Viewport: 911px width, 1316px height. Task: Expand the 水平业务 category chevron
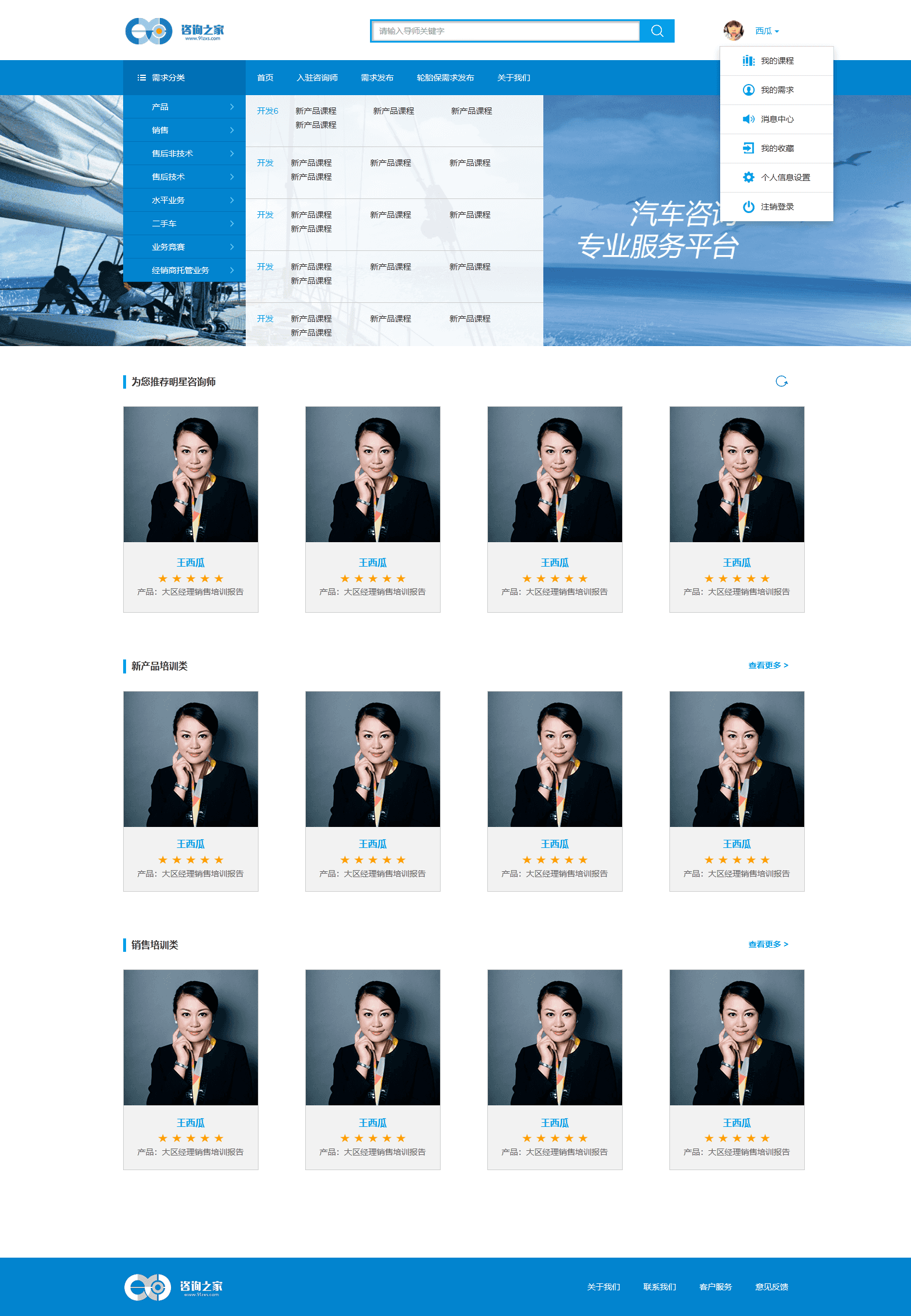(232, 200)
